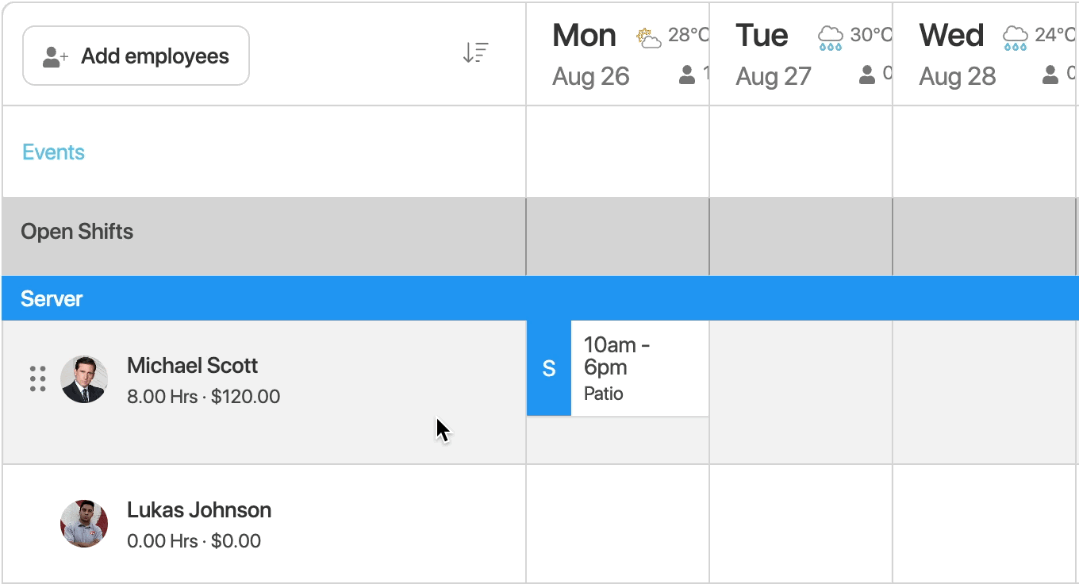Click the headcount icon under Aug 26
This screenshot has width=1080, height=584.
[x=689, y=73]
